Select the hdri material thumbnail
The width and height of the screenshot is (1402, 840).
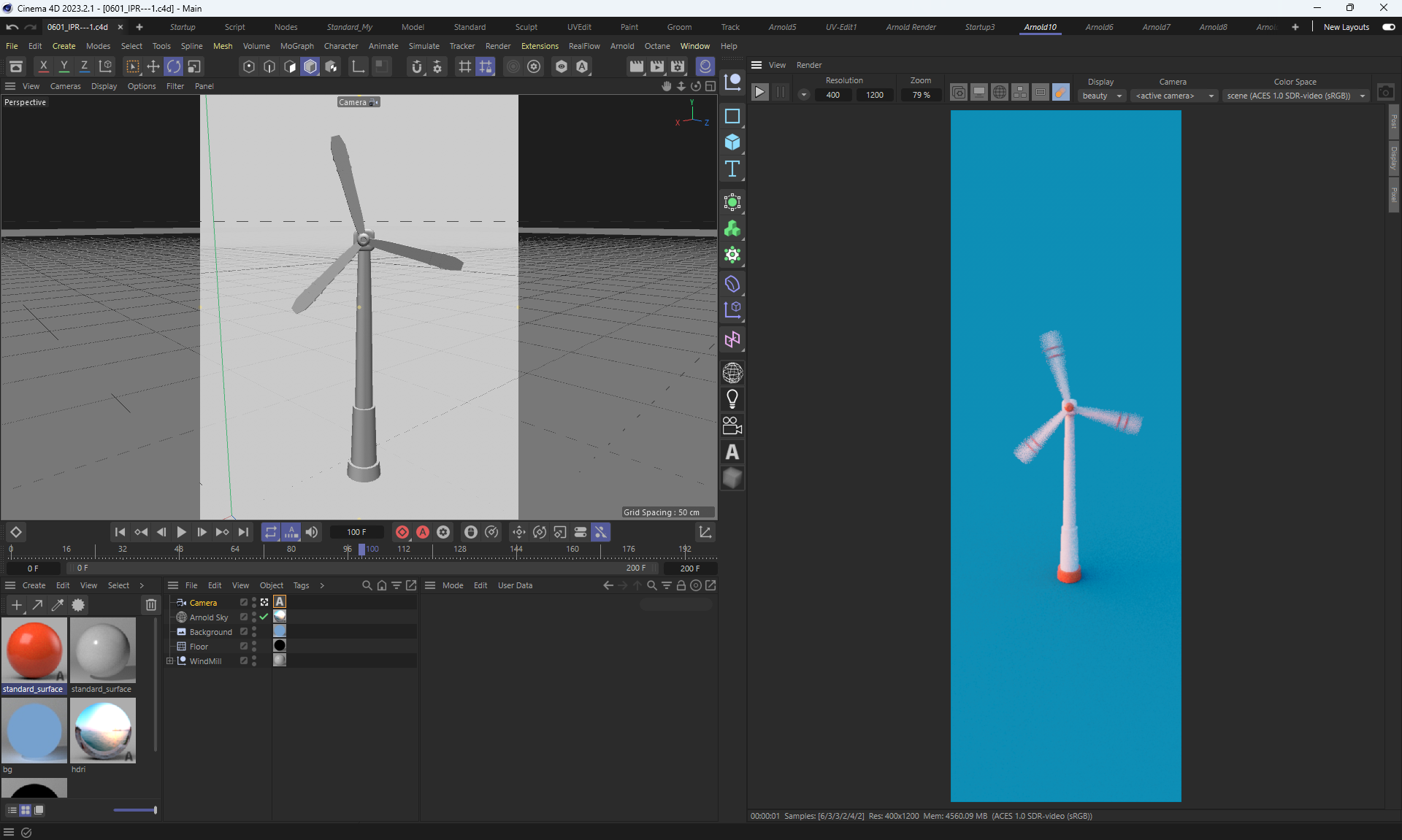coord(103,731)
